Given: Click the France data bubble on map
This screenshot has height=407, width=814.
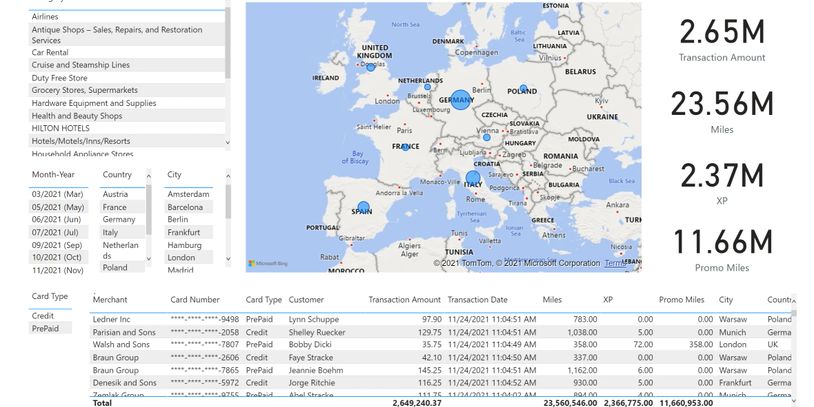Looking at the screenshot, I should click(405, 147).
